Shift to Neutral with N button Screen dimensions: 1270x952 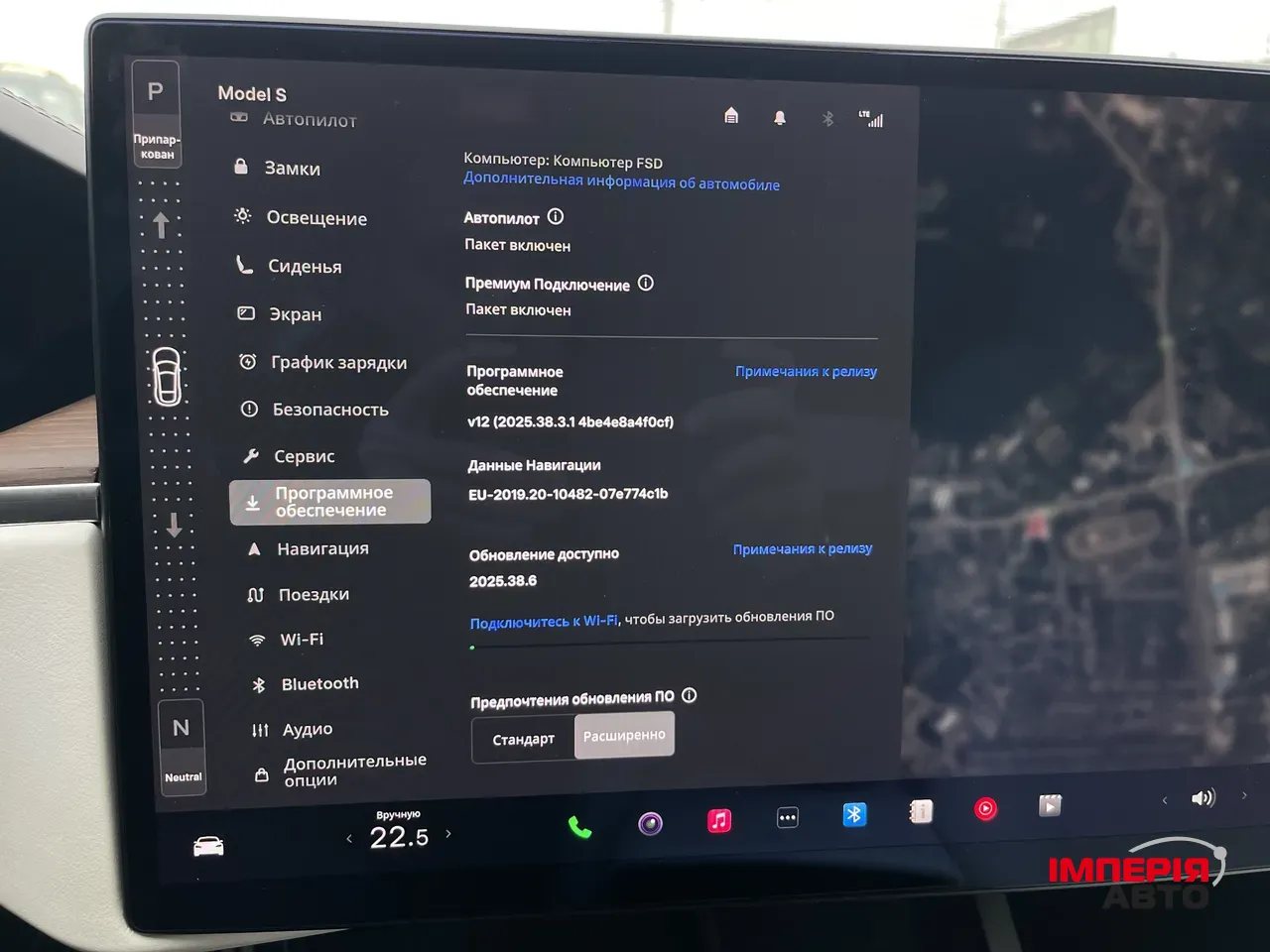[x=182, y=729]
